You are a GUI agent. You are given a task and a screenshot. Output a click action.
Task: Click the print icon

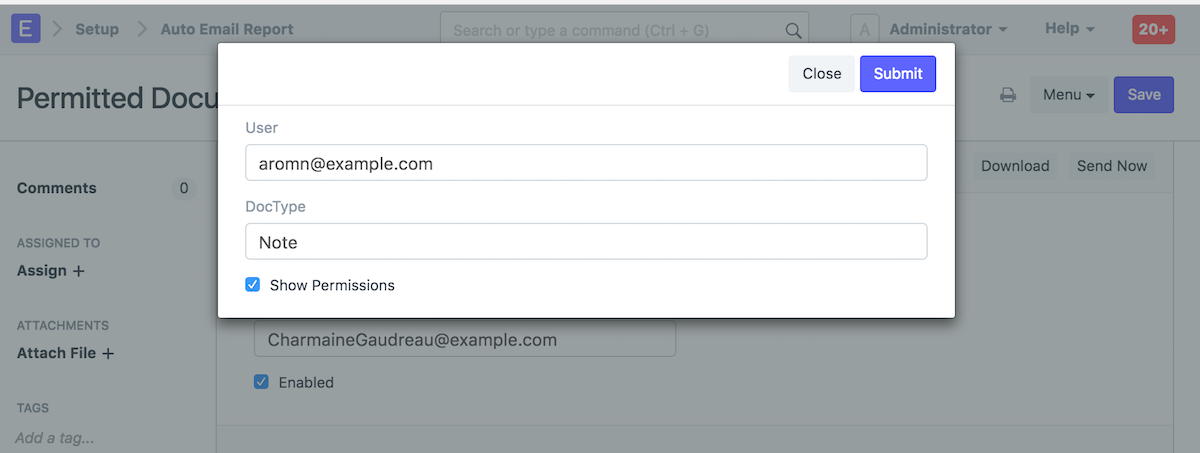[x=1008, y=95]
